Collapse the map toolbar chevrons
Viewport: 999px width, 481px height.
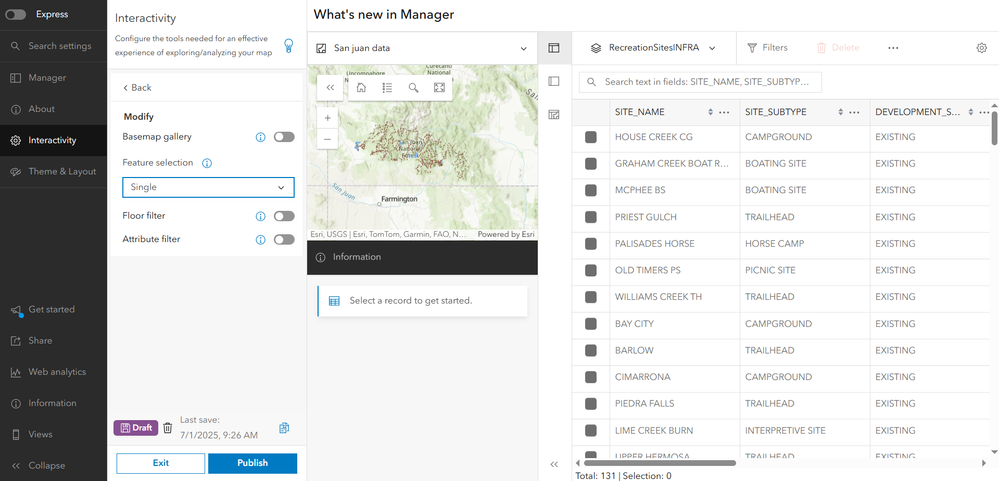click(x=330, y=88)
